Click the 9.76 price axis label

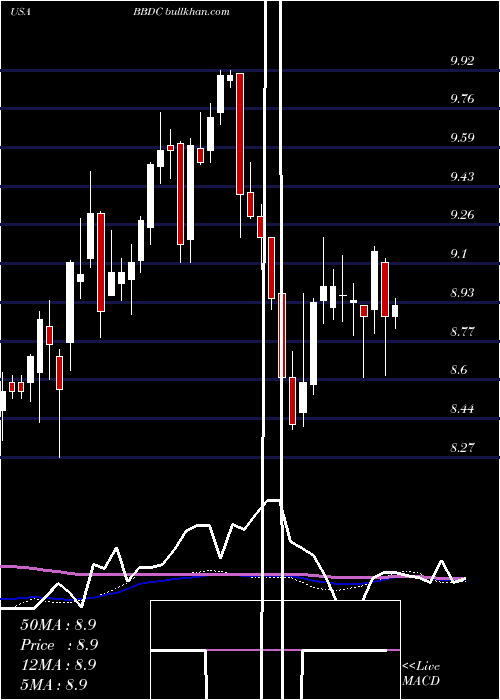pyautogui.click(x=462, y=99)
